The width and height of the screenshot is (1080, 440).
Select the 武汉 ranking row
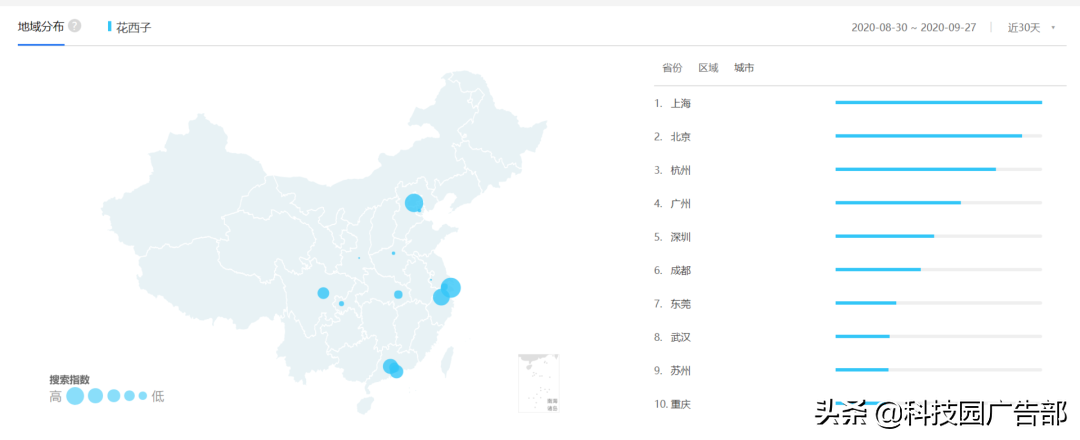848,337
